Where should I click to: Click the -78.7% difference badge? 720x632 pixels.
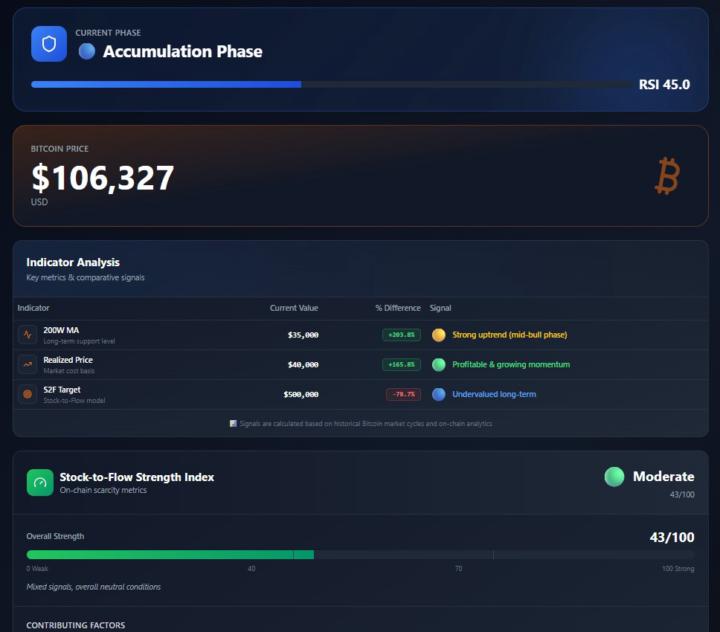coord(403,394)
